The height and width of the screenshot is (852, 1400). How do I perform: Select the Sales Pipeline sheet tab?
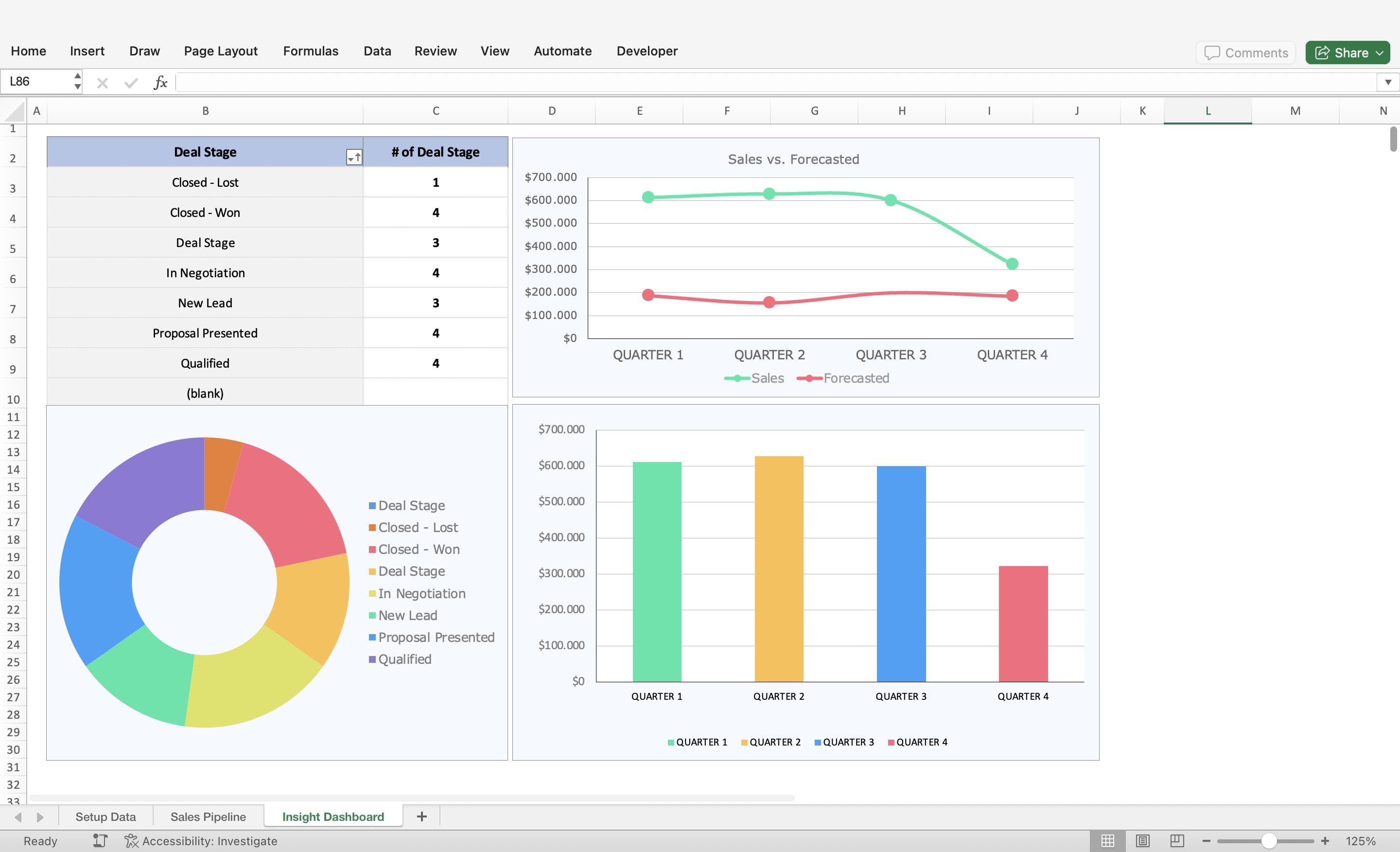[x=208, y=816]
